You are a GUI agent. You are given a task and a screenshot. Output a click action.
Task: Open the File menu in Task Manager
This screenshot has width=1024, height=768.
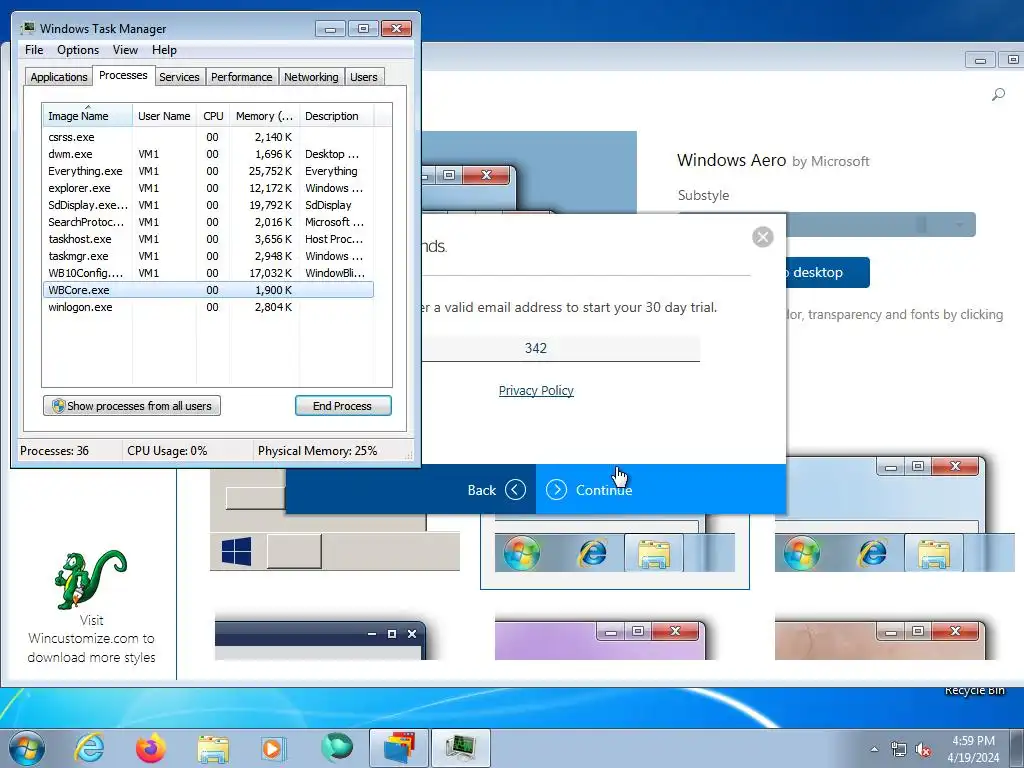pos(34,50)
